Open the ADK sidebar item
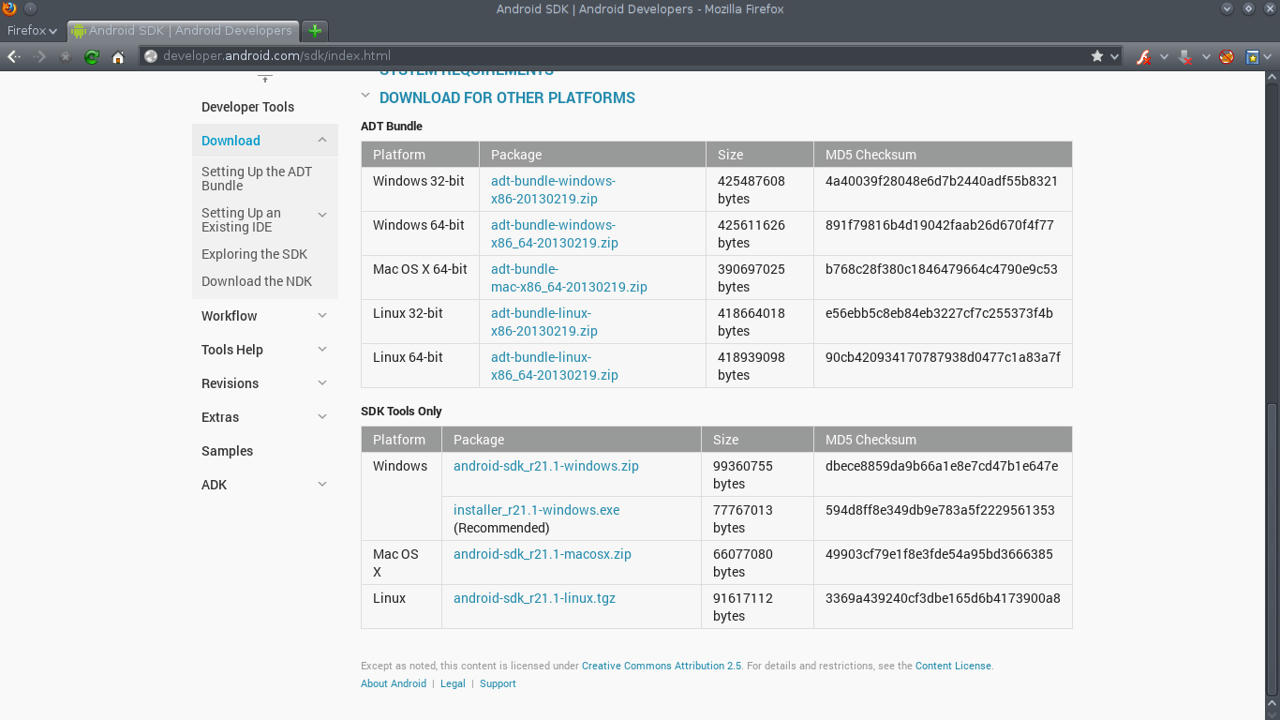 coord(214,485)
